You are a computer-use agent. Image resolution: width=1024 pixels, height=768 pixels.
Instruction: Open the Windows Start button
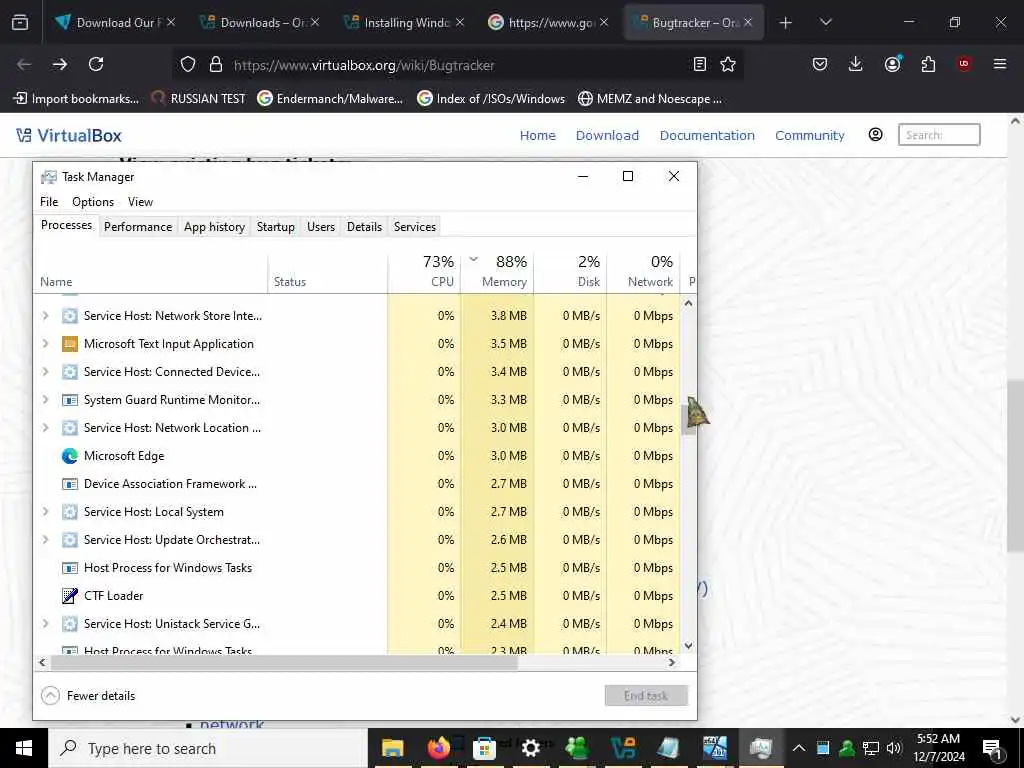(24, 748)
